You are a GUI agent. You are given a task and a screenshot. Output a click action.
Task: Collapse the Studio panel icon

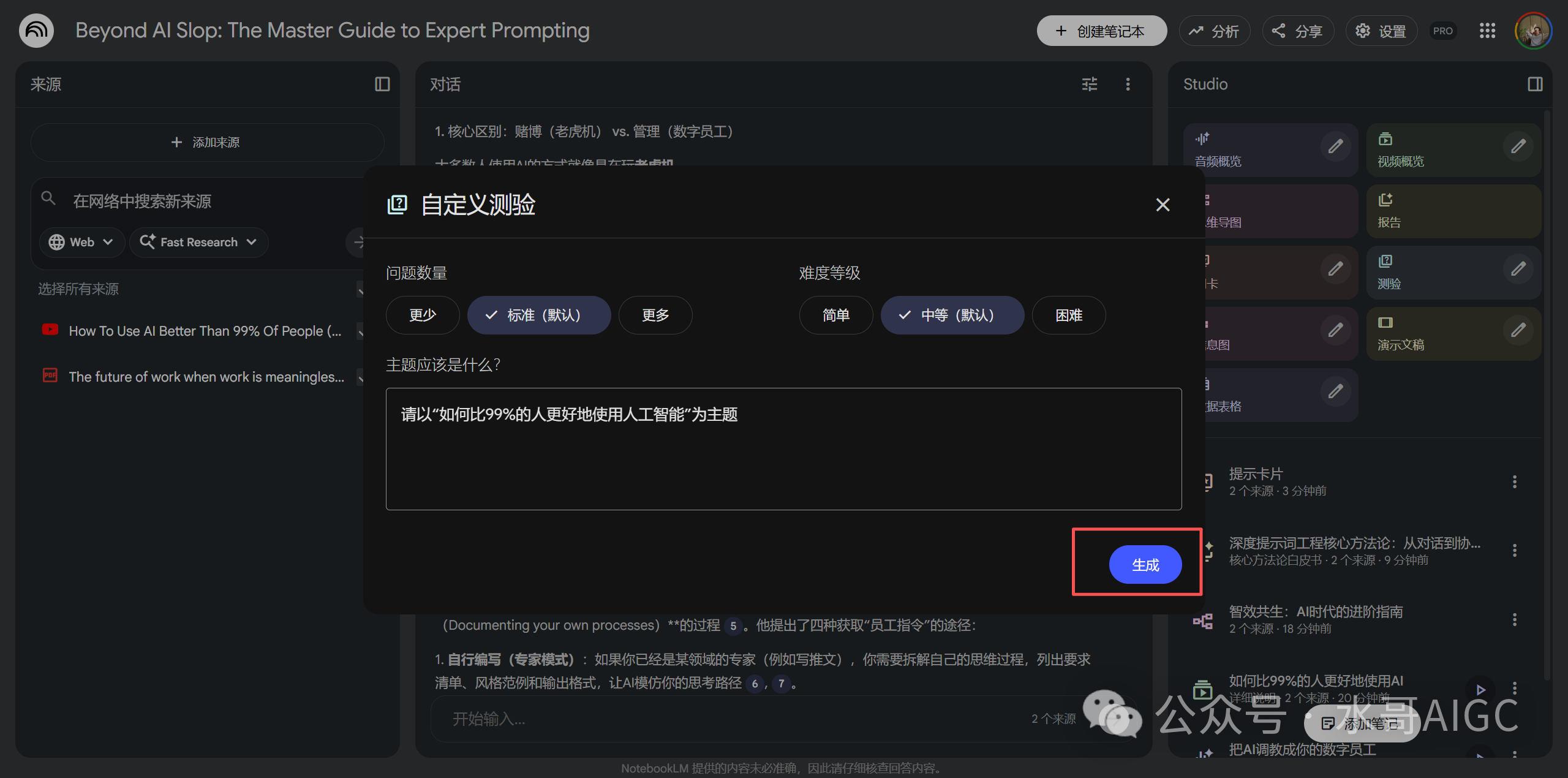1535,84
